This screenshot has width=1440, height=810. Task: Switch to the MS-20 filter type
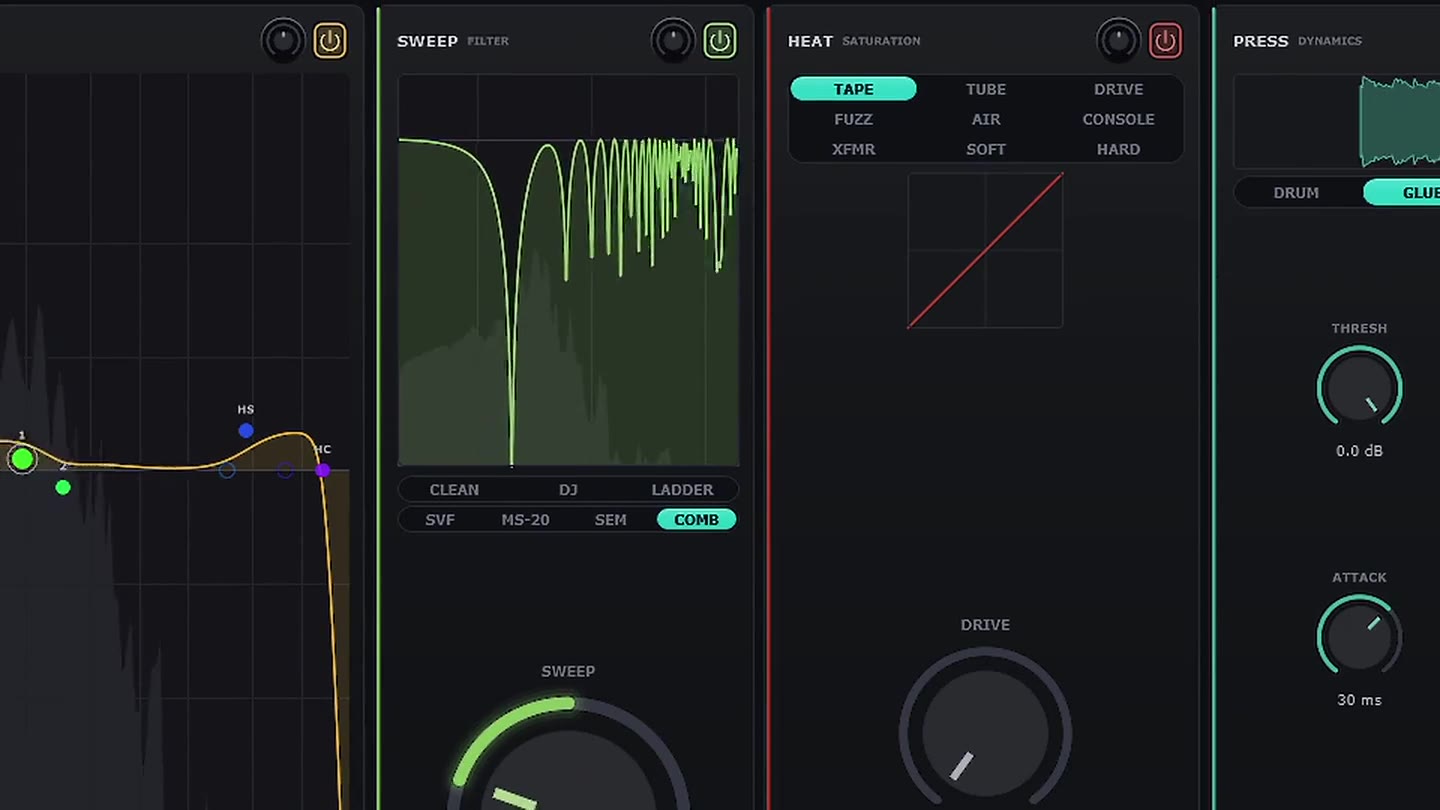click(525, 519)
